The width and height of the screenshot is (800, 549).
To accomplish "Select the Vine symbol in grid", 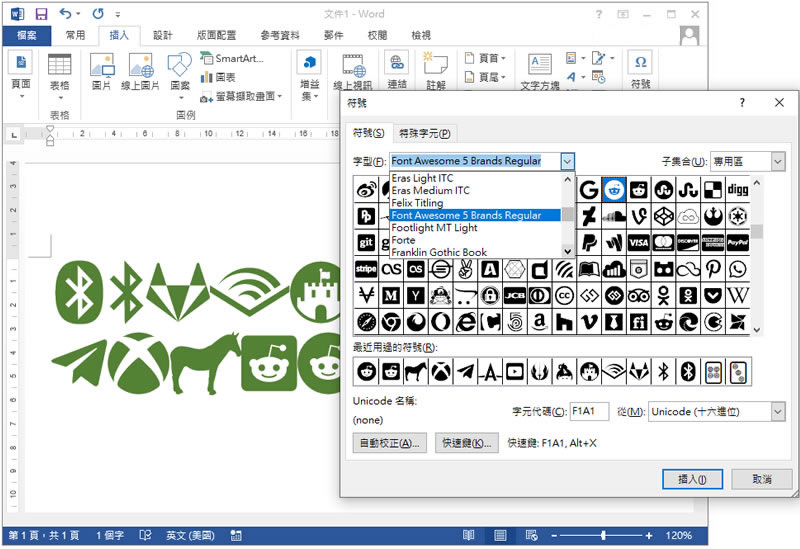I will click(x=639, y=216).
